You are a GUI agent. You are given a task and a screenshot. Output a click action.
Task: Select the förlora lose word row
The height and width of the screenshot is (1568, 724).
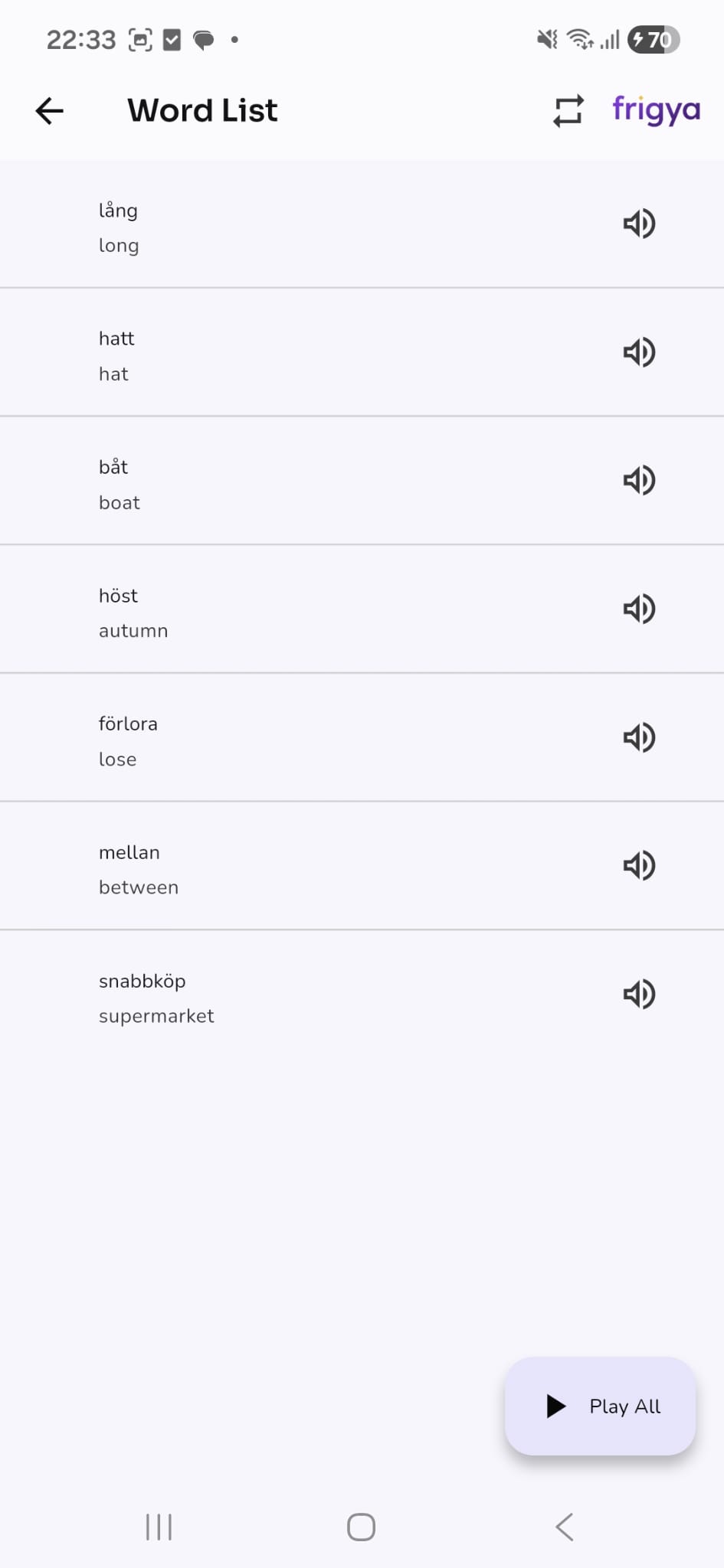pyautogui.click(x=362, y=738)
